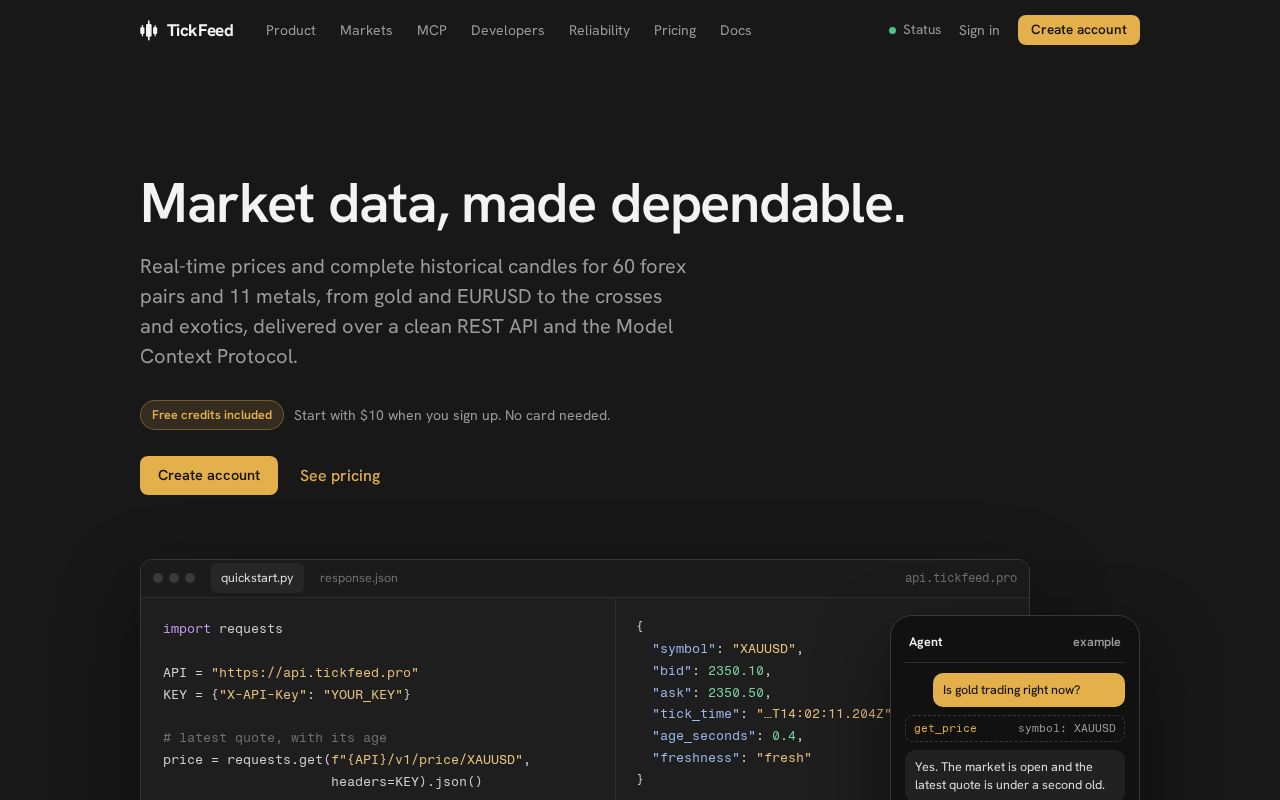Click the "symbol": "XAUUSD" JSON line
Screen dimensions: 1280x800
point(728,649)
